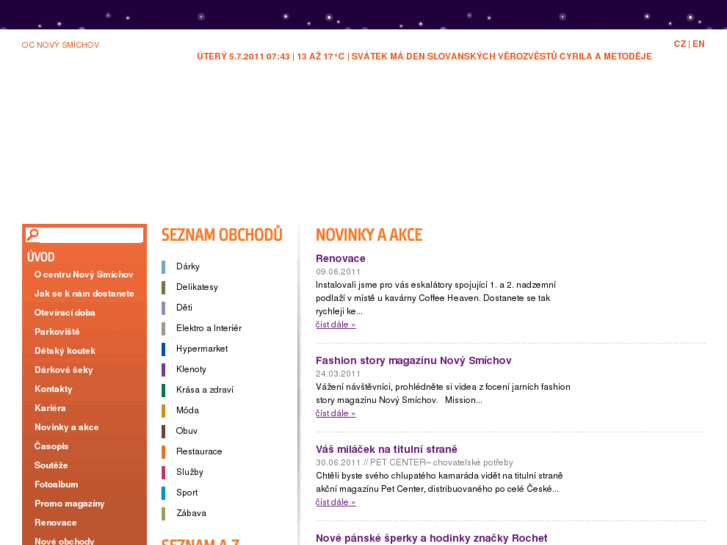The width and height of the screenshot is (727, 545).
Task: Open O centru Nový Smíchov page
Action: [83, 275]
